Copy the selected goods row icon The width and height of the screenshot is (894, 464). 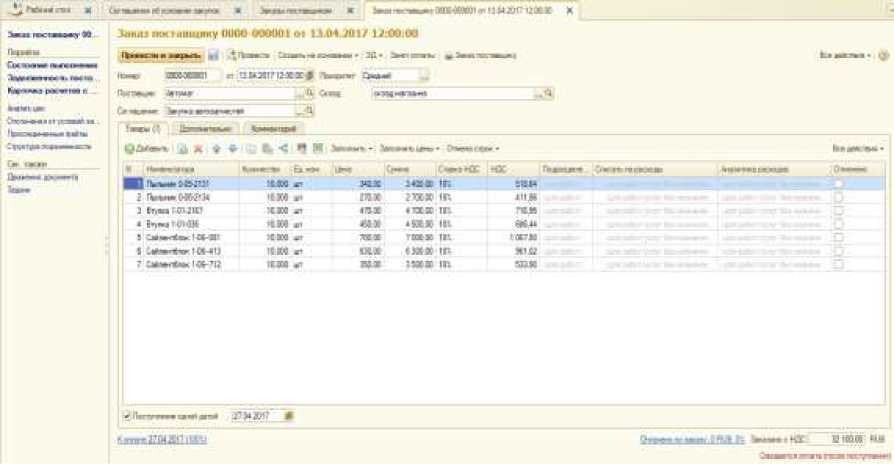click(x=182, y=149)
